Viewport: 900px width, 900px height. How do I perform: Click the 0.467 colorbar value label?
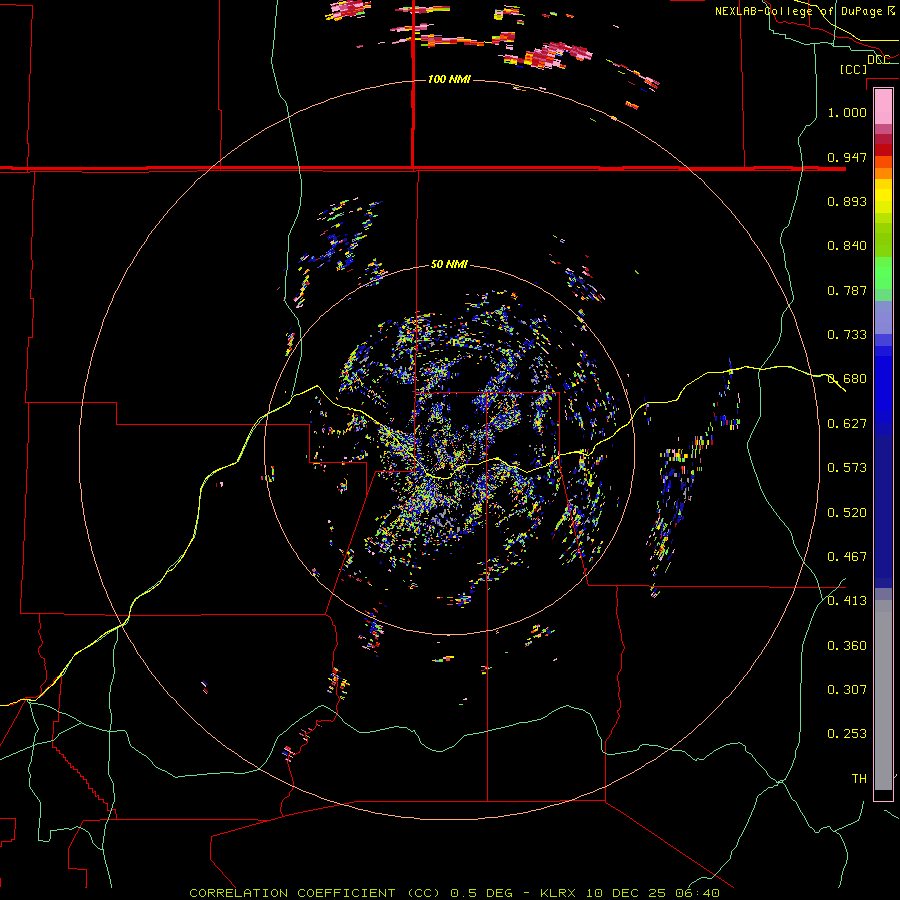pos(847,557)
